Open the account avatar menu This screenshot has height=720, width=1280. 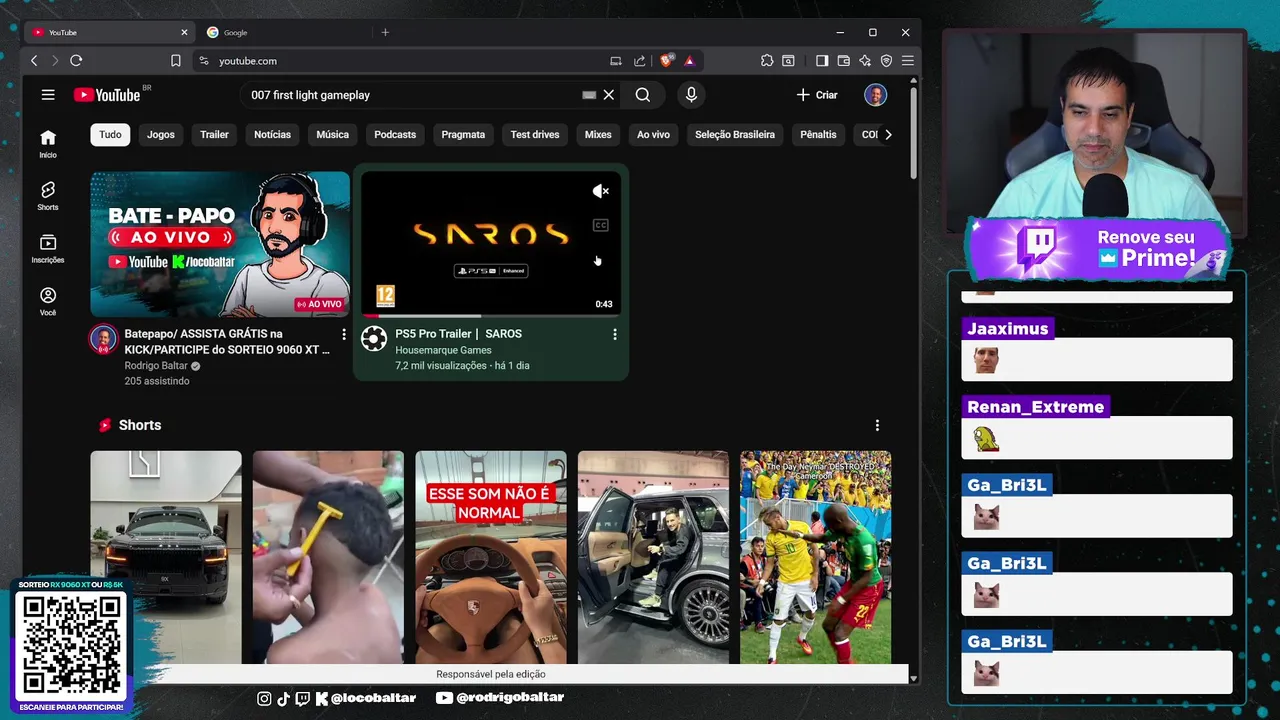tap(876, 95)
